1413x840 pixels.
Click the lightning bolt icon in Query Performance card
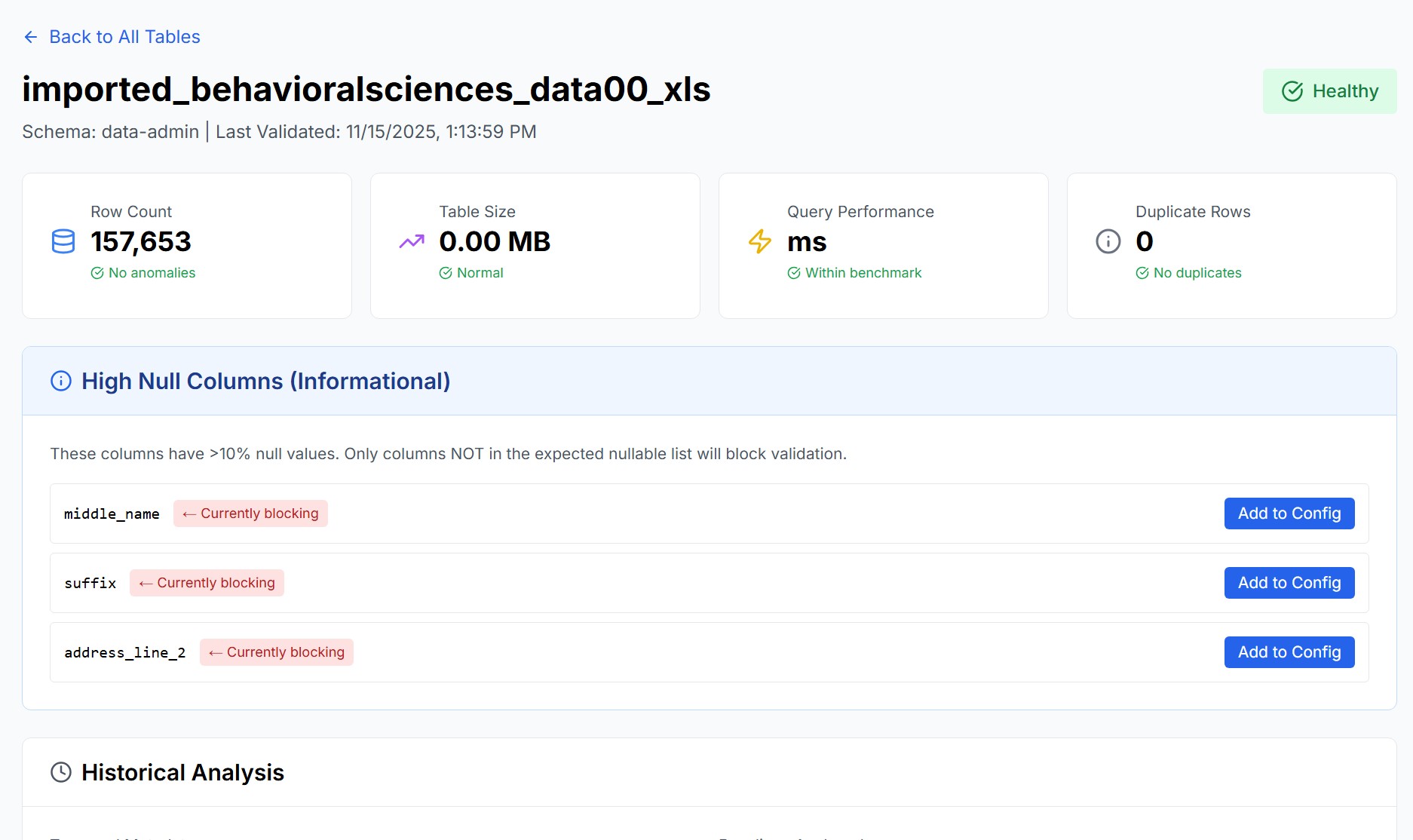(x=759, y=241)
